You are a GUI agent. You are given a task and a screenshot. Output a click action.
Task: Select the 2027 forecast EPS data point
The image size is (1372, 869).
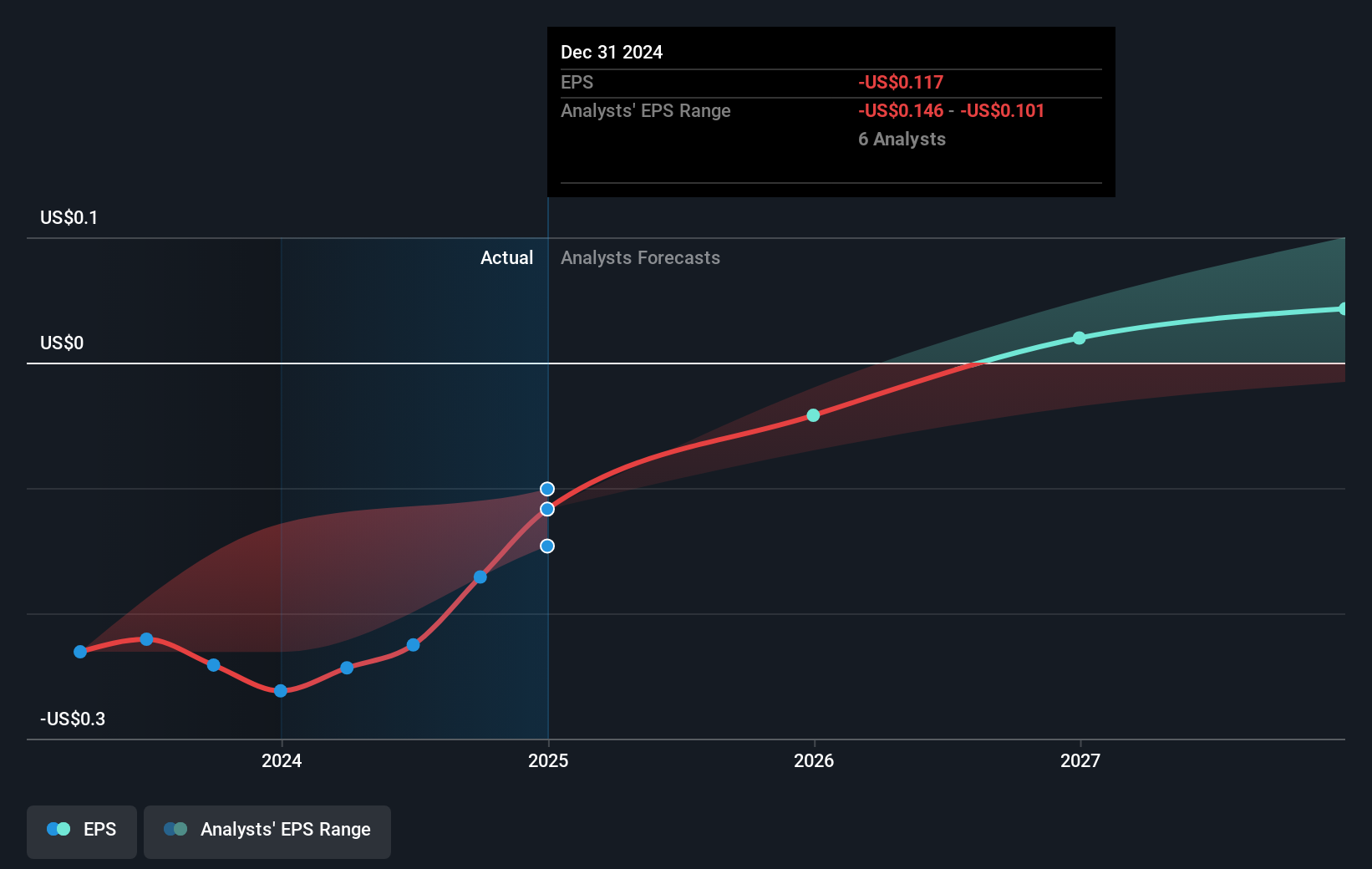[1080, 338]
